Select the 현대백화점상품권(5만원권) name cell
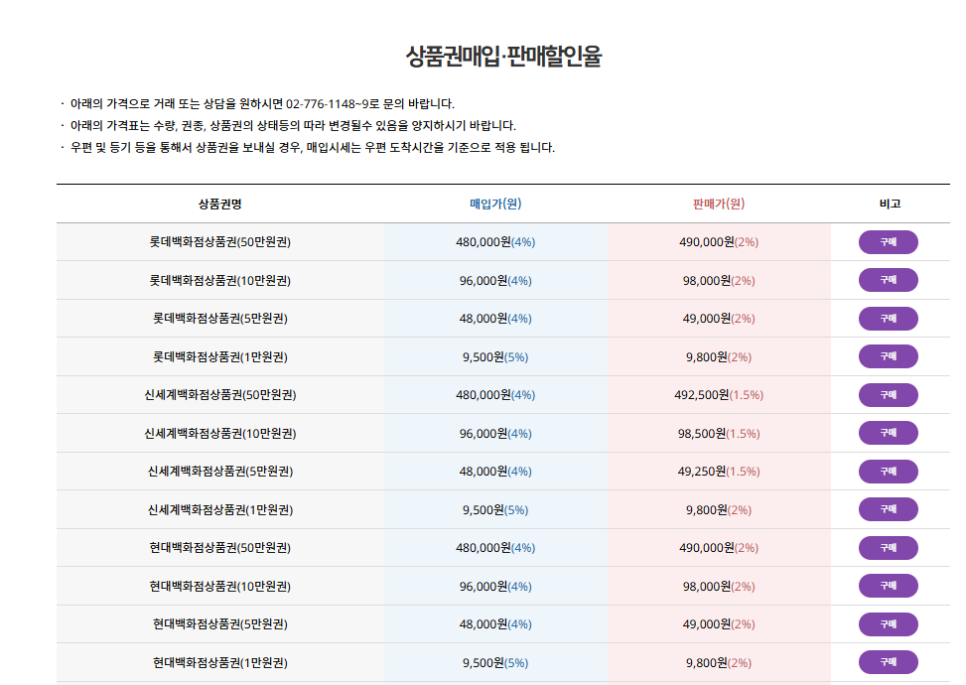 coord(220,624)
